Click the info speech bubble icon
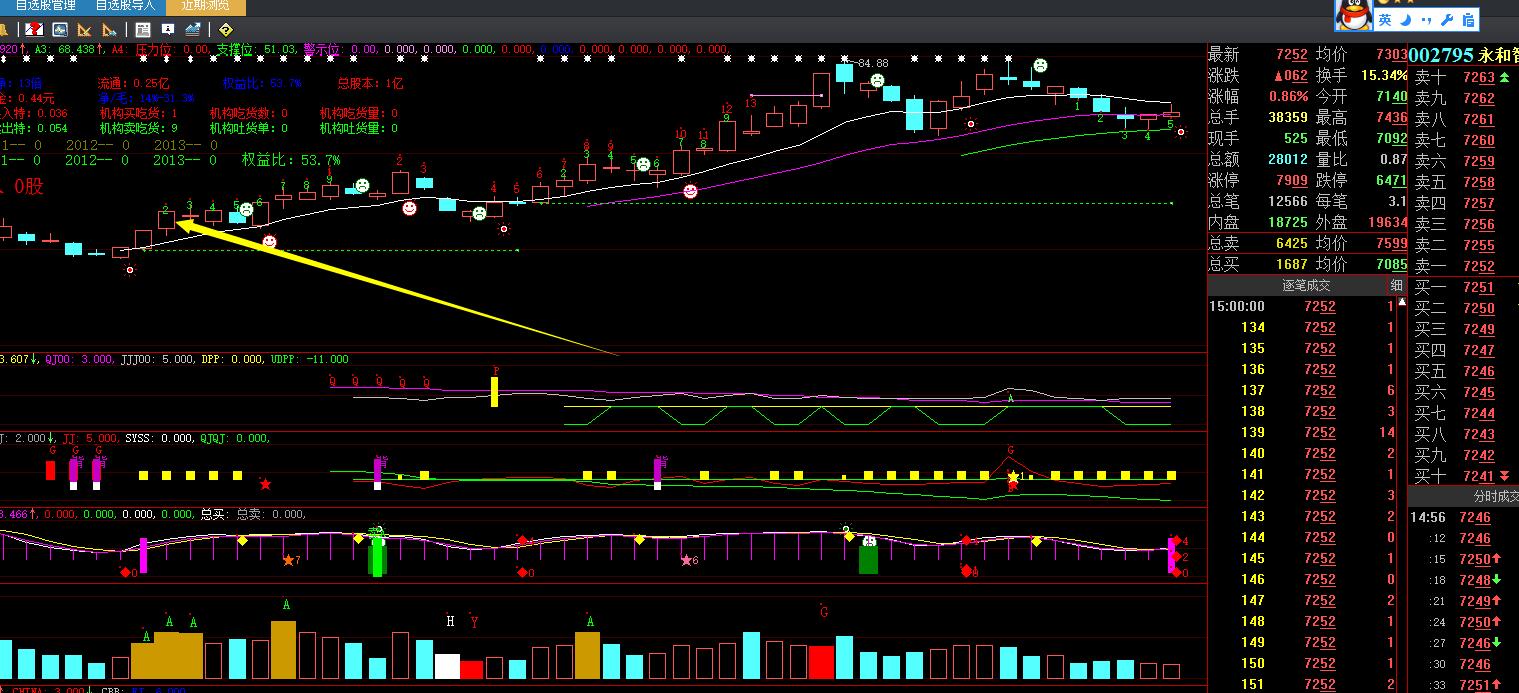This screenshot has height=693, width=1519. pyautogui.click(x=167, y=30)
